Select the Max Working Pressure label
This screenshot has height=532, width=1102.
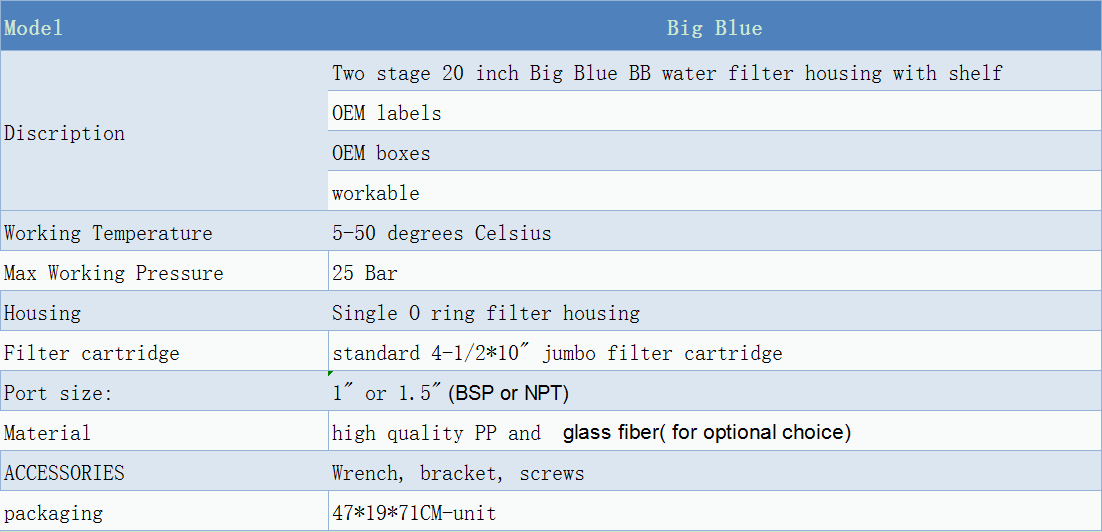click(164, 271)
